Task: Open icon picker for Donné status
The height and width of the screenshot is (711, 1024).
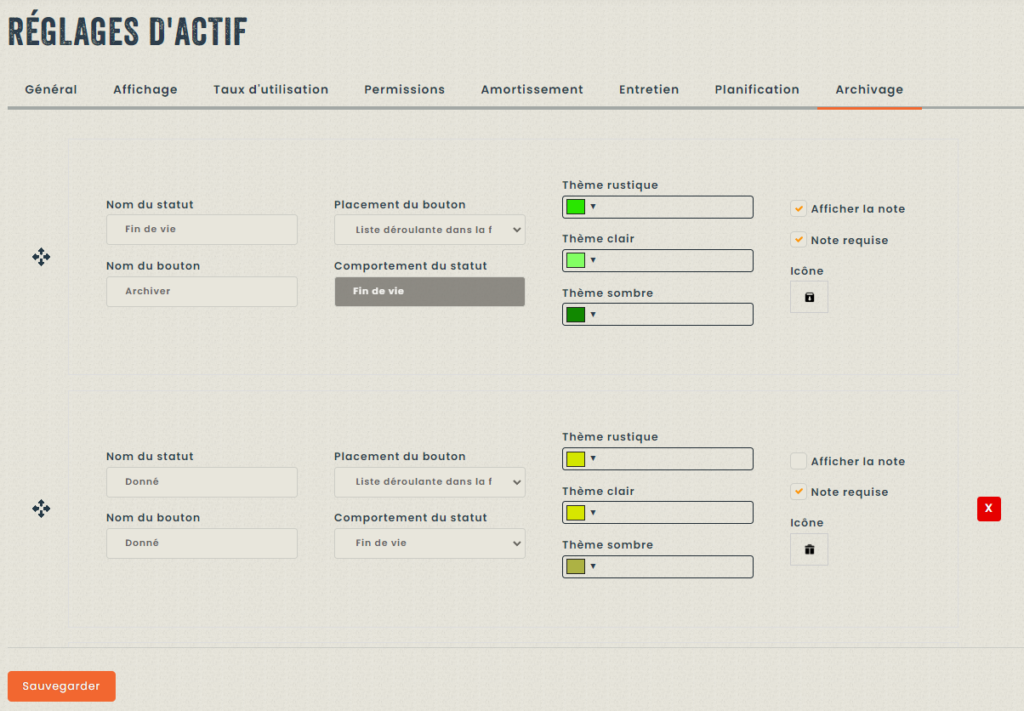Action: 809,549
